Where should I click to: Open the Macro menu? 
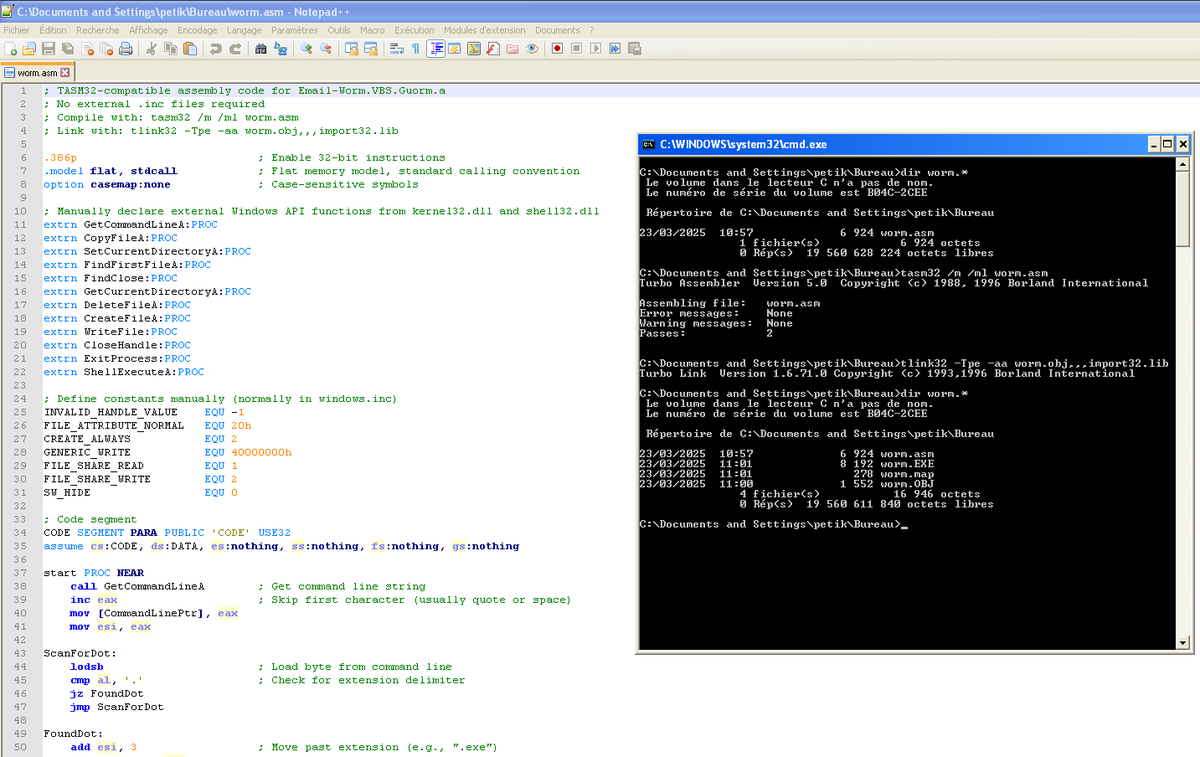(372, 30)
